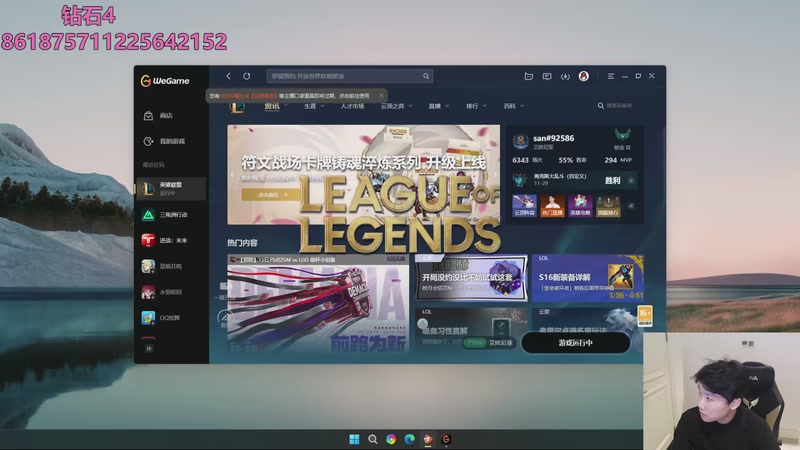Open the 开局没约没比不妨试试这套 card
This screenshot has width=800, height=450.
(471, 278)
